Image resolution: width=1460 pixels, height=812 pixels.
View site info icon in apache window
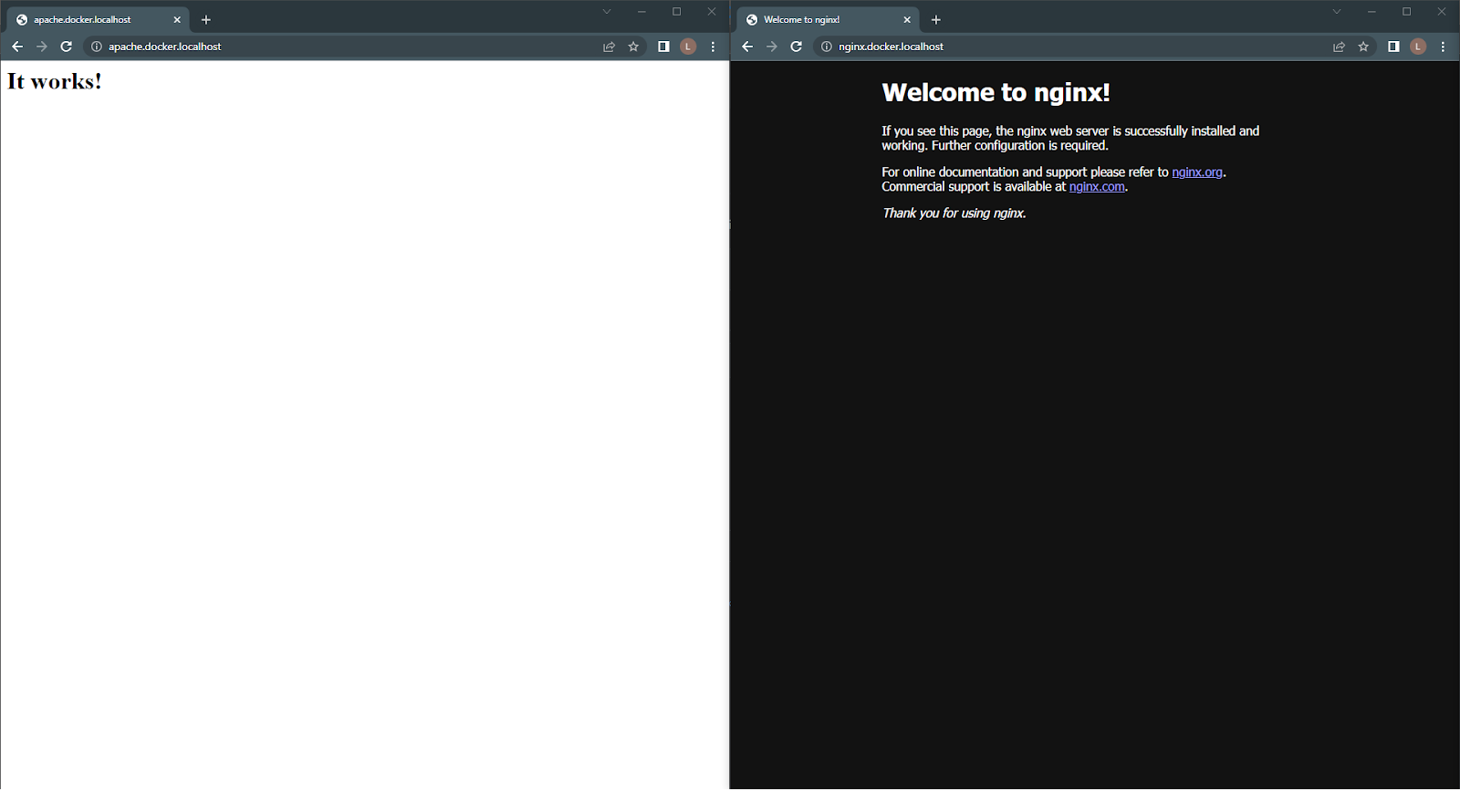tap(97, 47)
